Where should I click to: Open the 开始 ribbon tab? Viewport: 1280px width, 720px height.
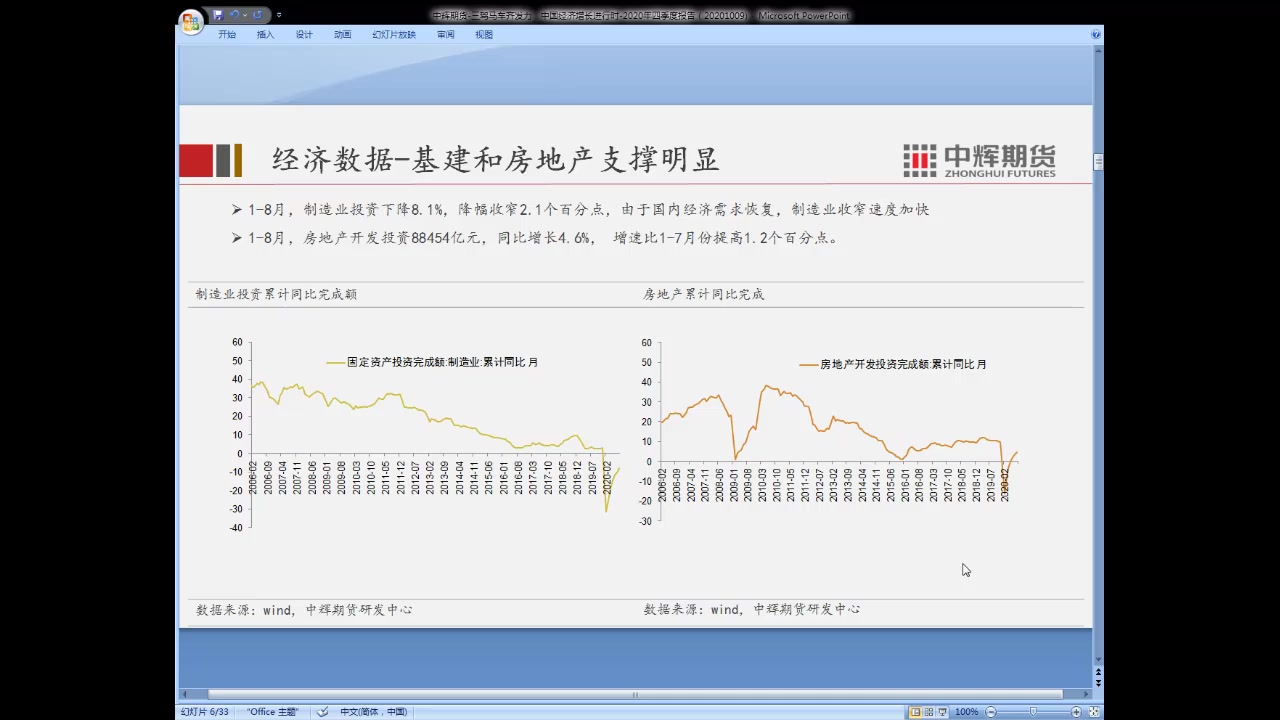pos(227,34)
